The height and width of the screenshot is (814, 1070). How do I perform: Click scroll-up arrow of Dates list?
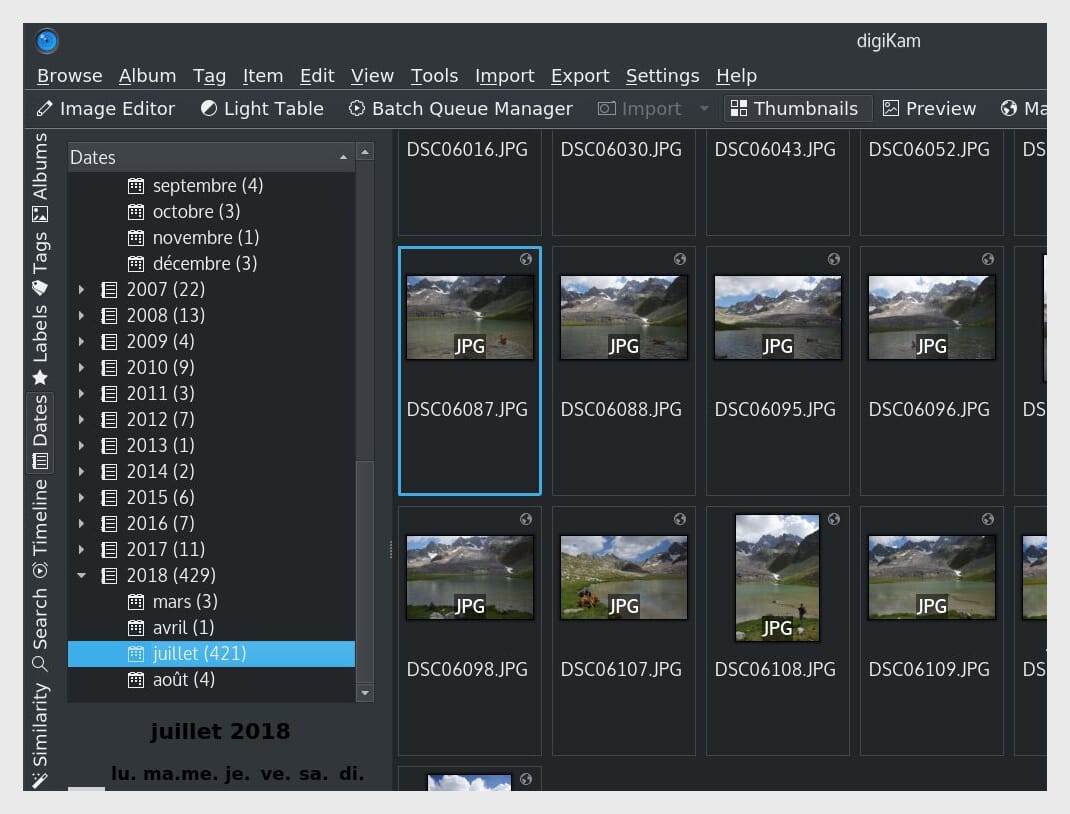click(x=365, y=151)
